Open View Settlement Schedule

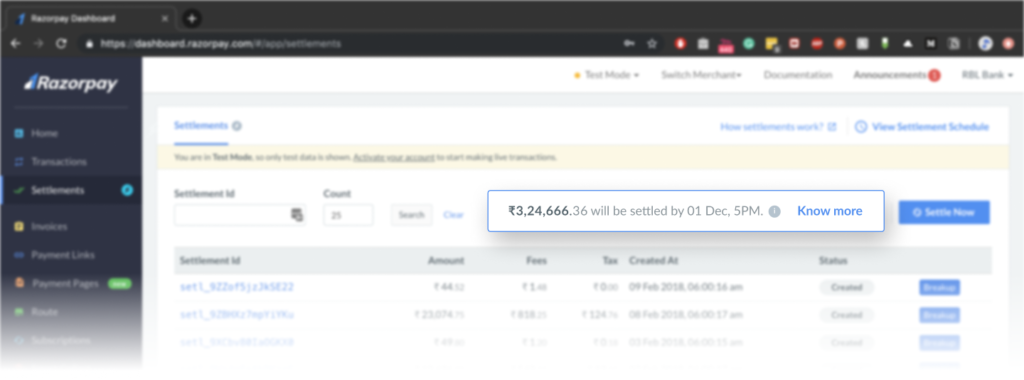tap(930, 127)
